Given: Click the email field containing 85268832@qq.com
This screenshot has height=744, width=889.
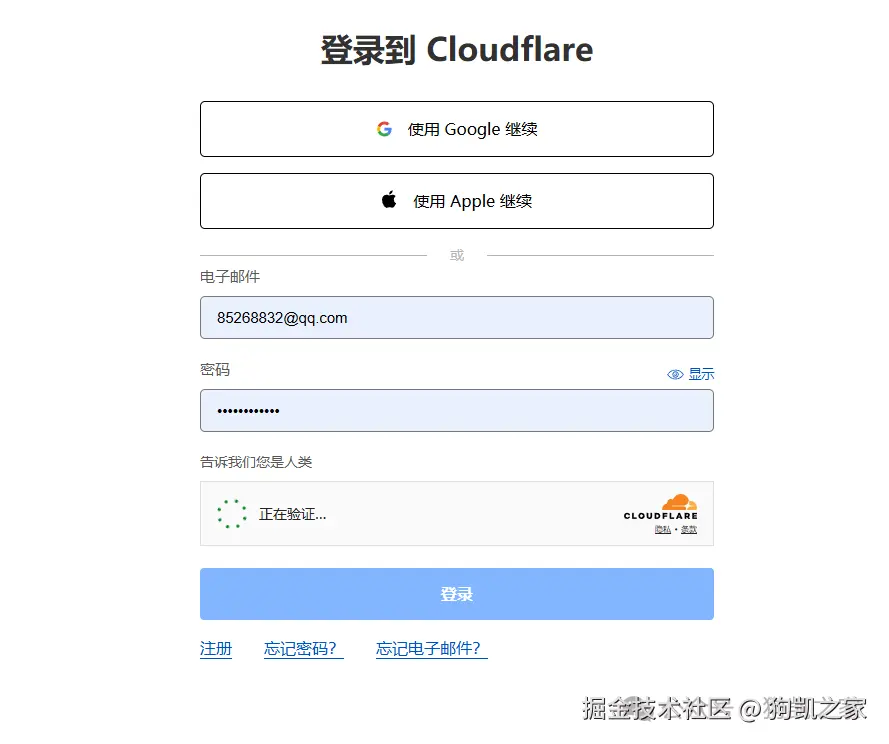Looking at the screenshot, I should (x=457, y=317).
